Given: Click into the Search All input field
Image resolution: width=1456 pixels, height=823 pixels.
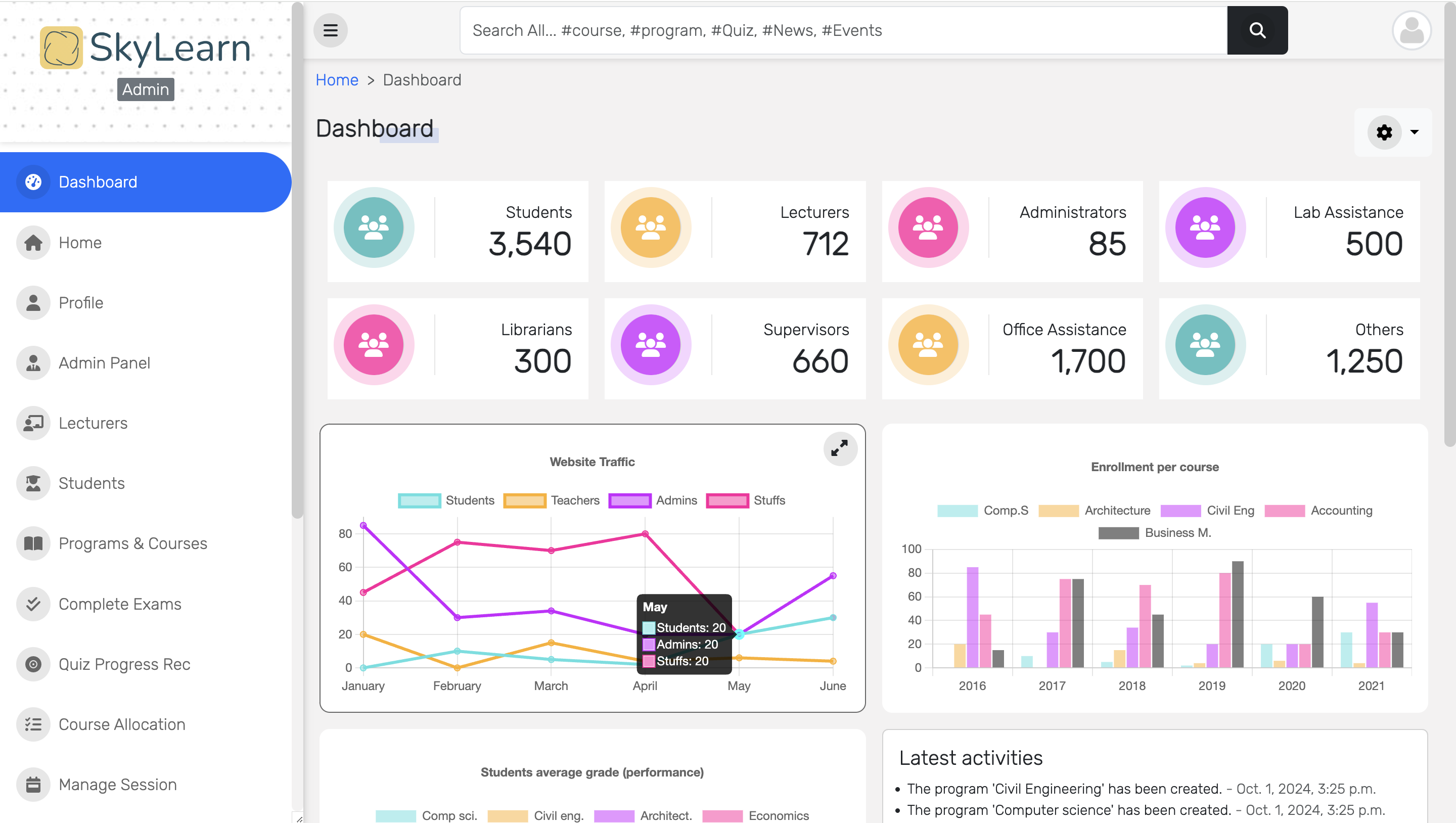Looking at the screenshot, I should [842, 30].
